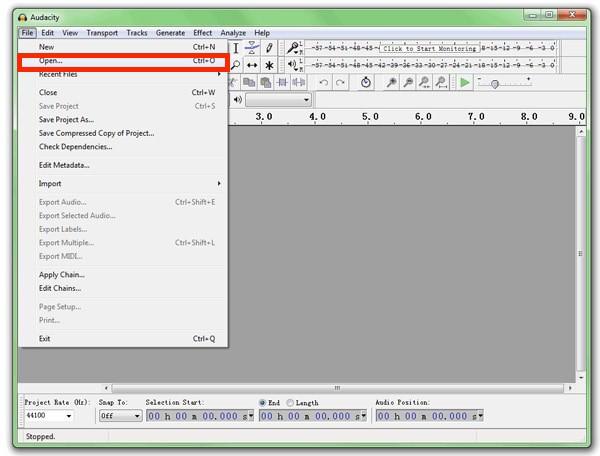The image size is (600, 456).
Task: Click the Copy toolbar icon
Action: [249, 82]
